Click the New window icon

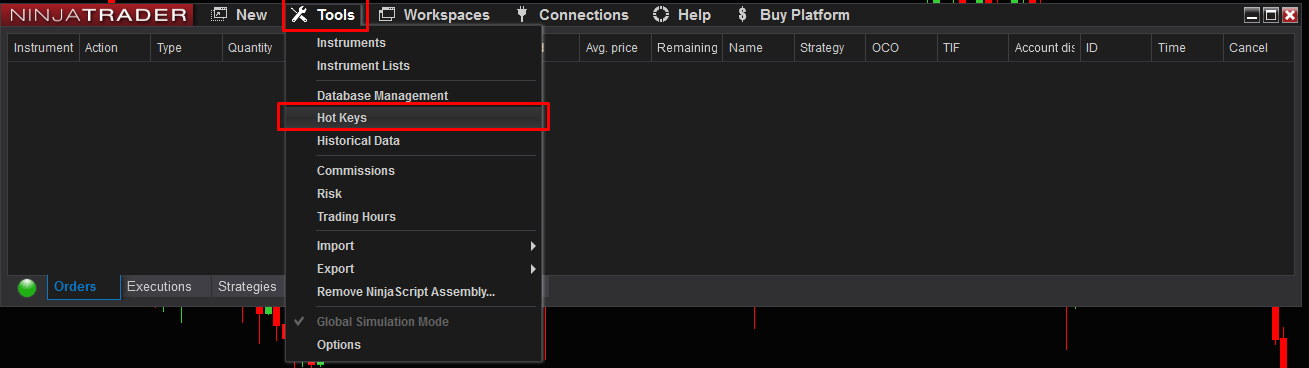(219, 15)
